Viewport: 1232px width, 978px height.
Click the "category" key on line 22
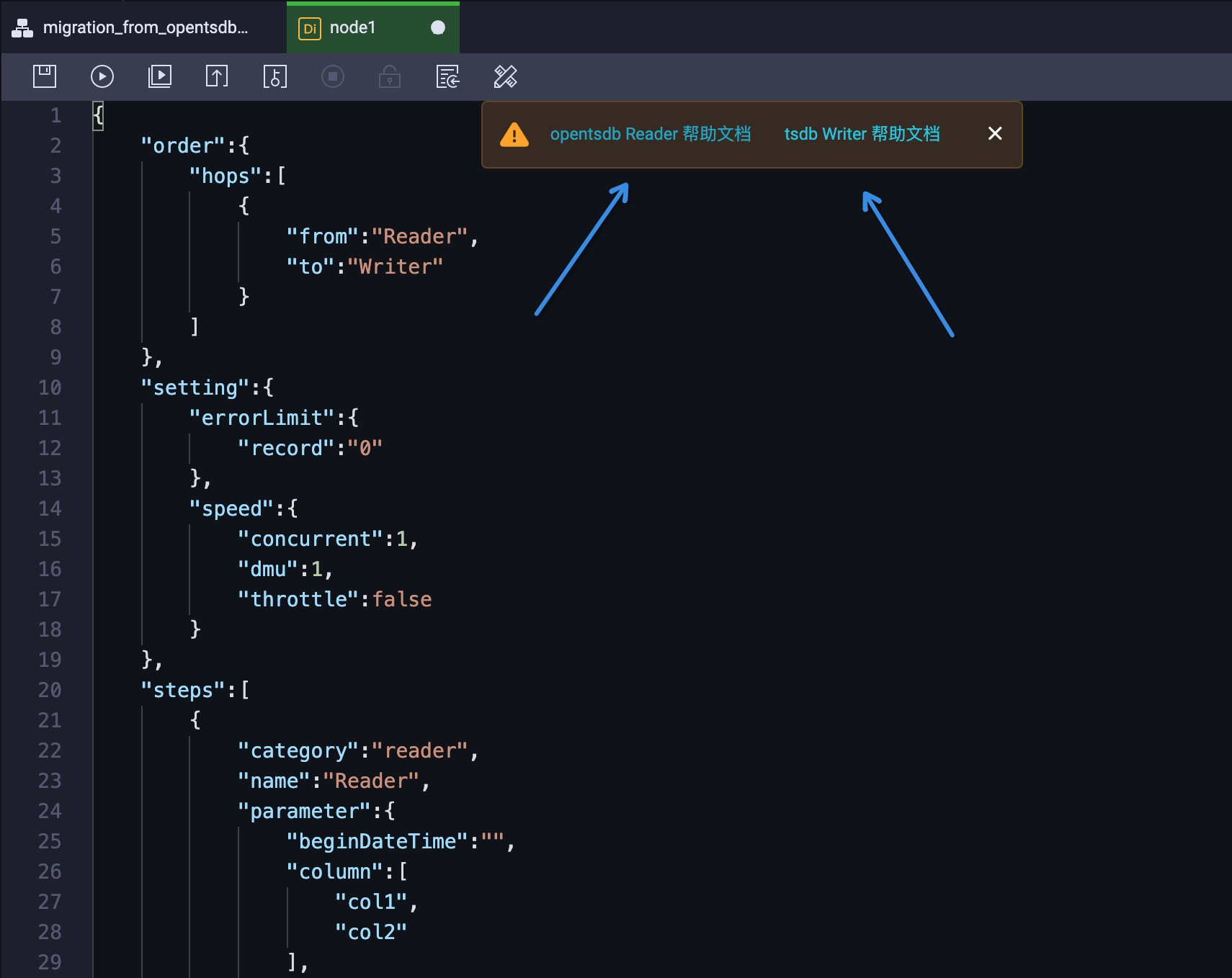299,750
